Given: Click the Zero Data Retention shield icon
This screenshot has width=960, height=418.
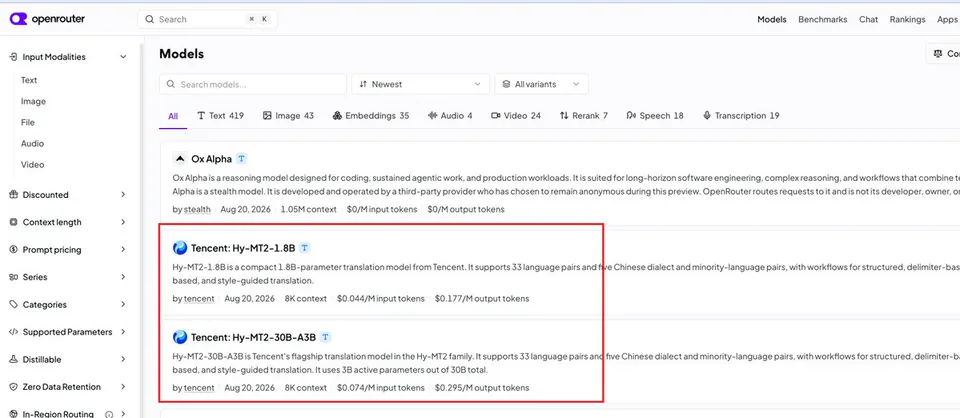Looking at the screenshot, I should point(13,387).
